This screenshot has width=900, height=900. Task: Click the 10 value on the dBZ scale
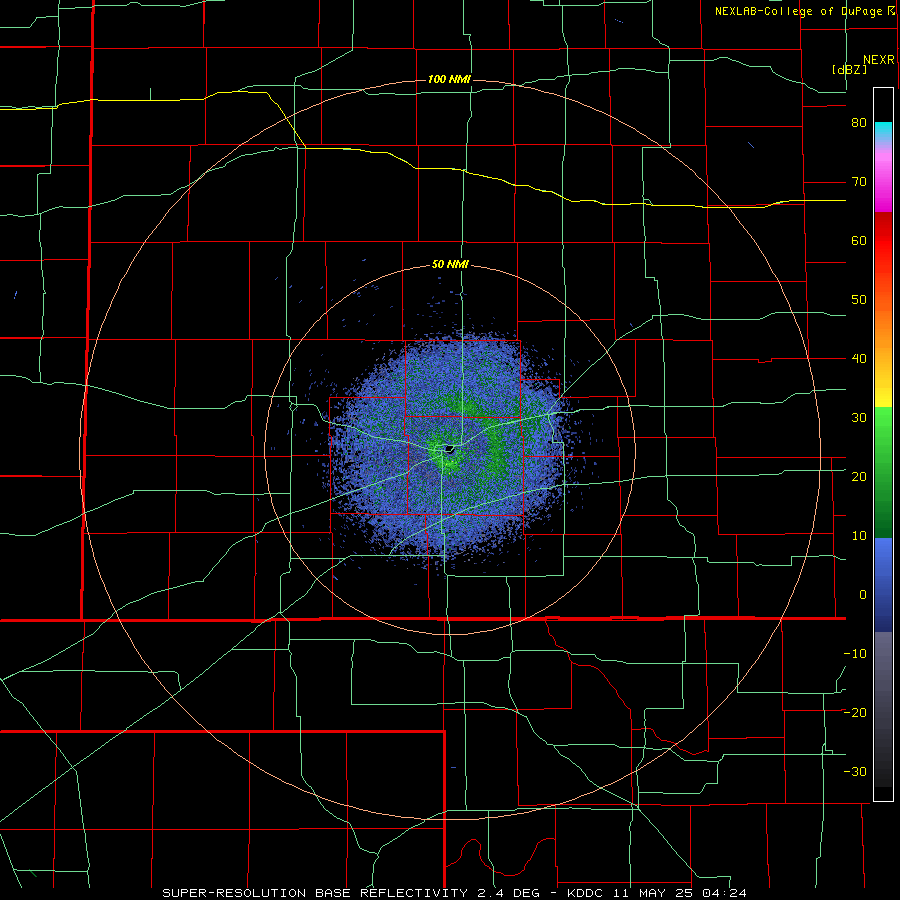click(859, 536)
